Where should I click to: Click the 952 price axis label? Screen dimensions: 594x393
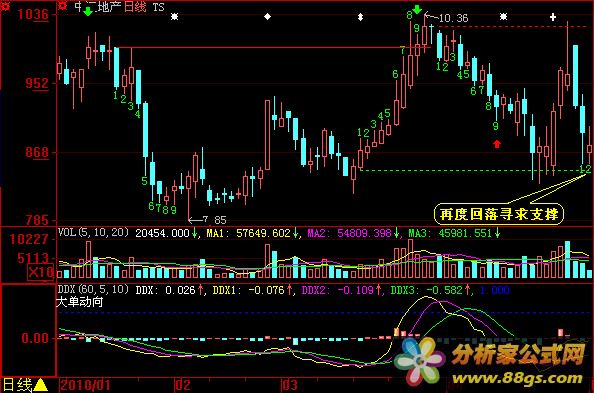click(x=37, y=83)
